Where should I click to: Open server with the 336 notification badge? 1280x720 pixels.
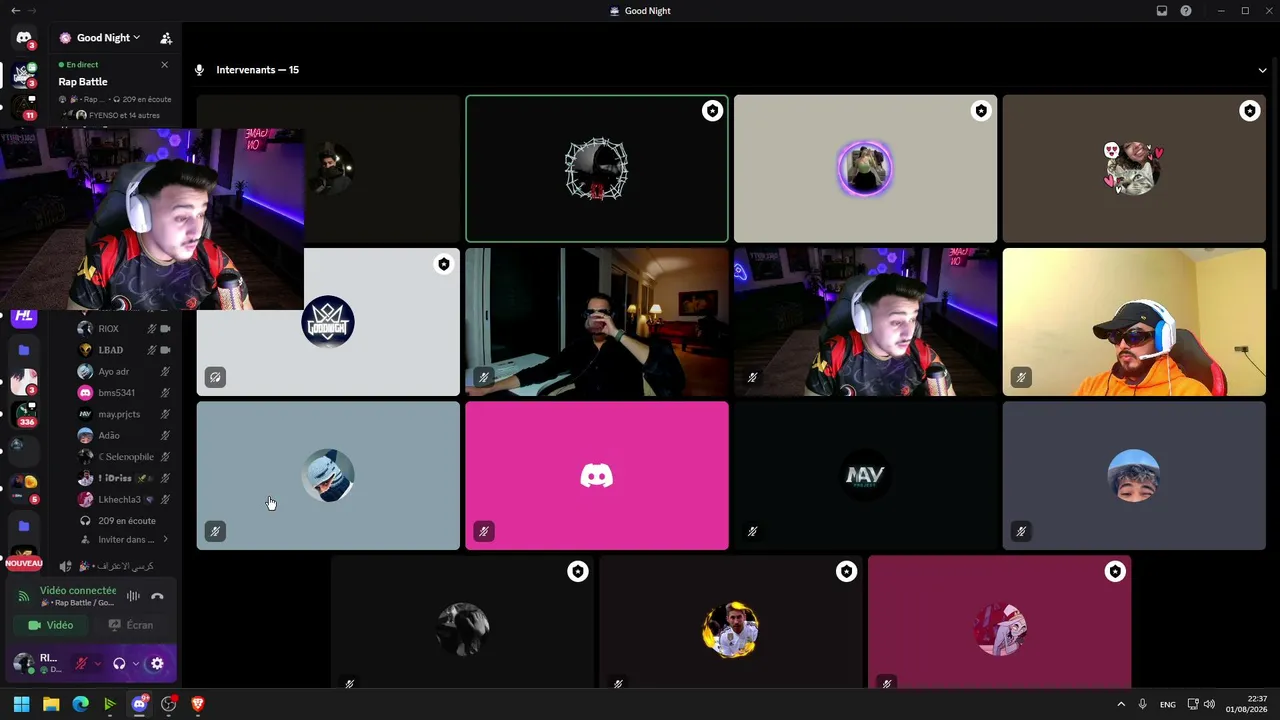(x=24, y=414)
